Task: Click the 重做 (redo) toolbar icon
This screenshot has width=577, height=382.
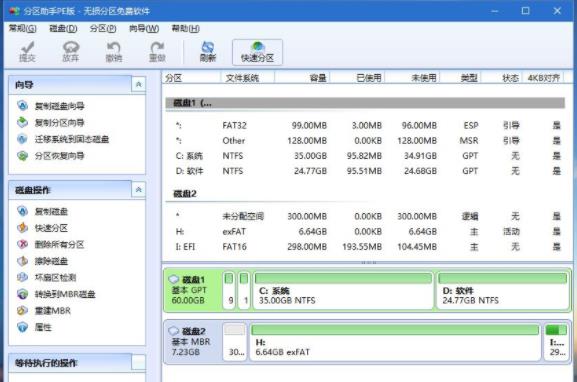Action: click(x=157, y=52)
